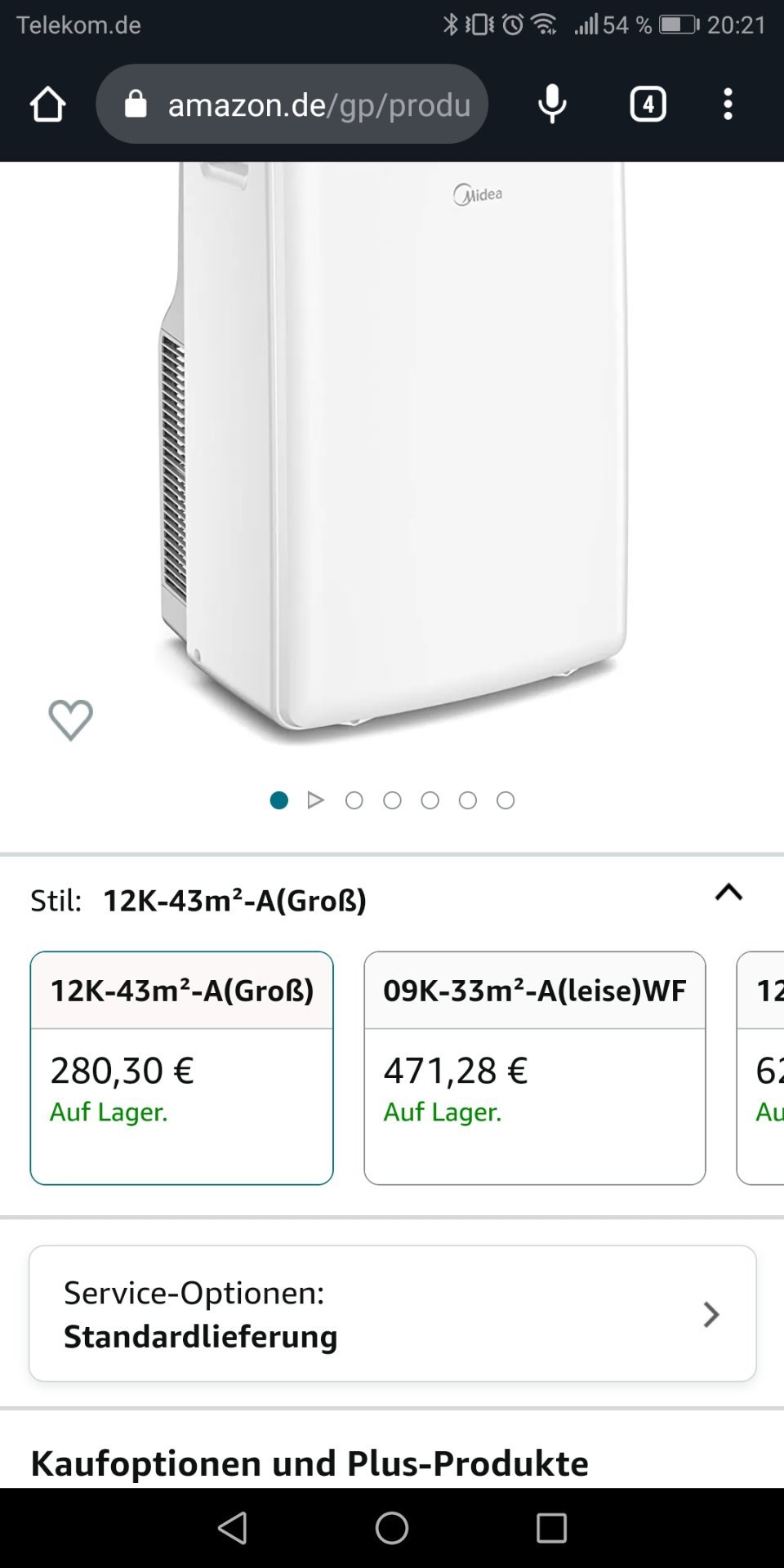Select the partially visible third style option
Screen dimensions: 784x1568
pyautogui.click(x=763, y=1067)
